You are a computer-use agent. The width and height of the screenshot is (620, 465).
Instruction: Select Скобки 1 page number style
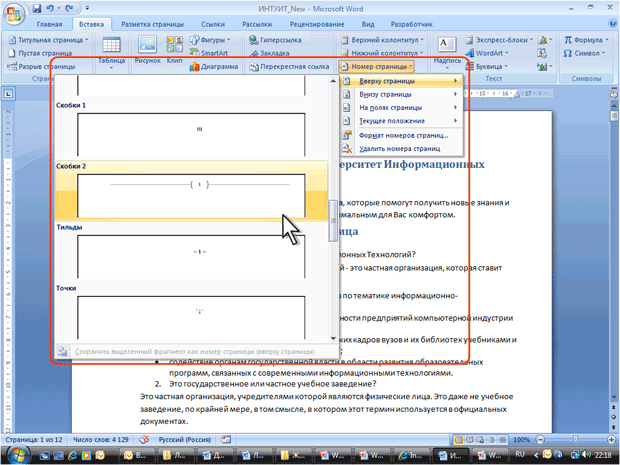tap(191, 130)
